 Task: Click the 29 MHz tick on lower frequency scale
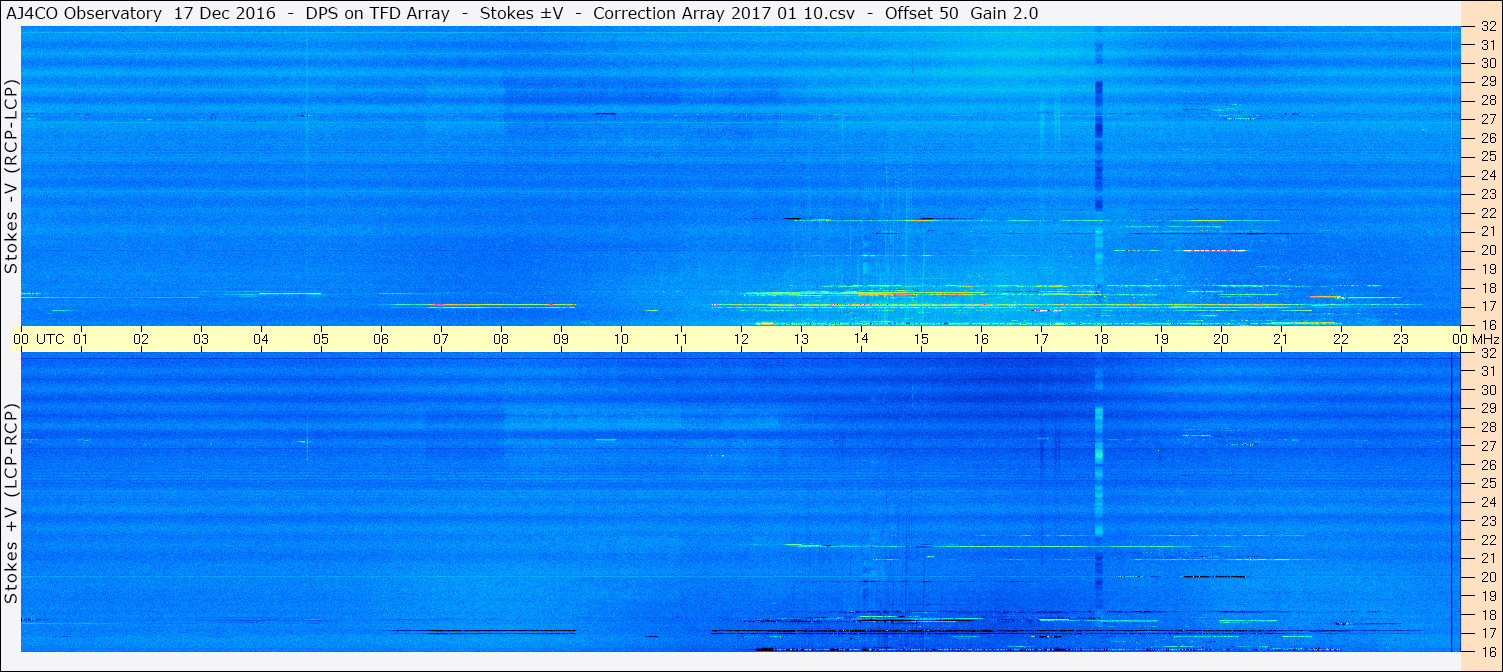pyautogui.click(x=1487, y=408)
